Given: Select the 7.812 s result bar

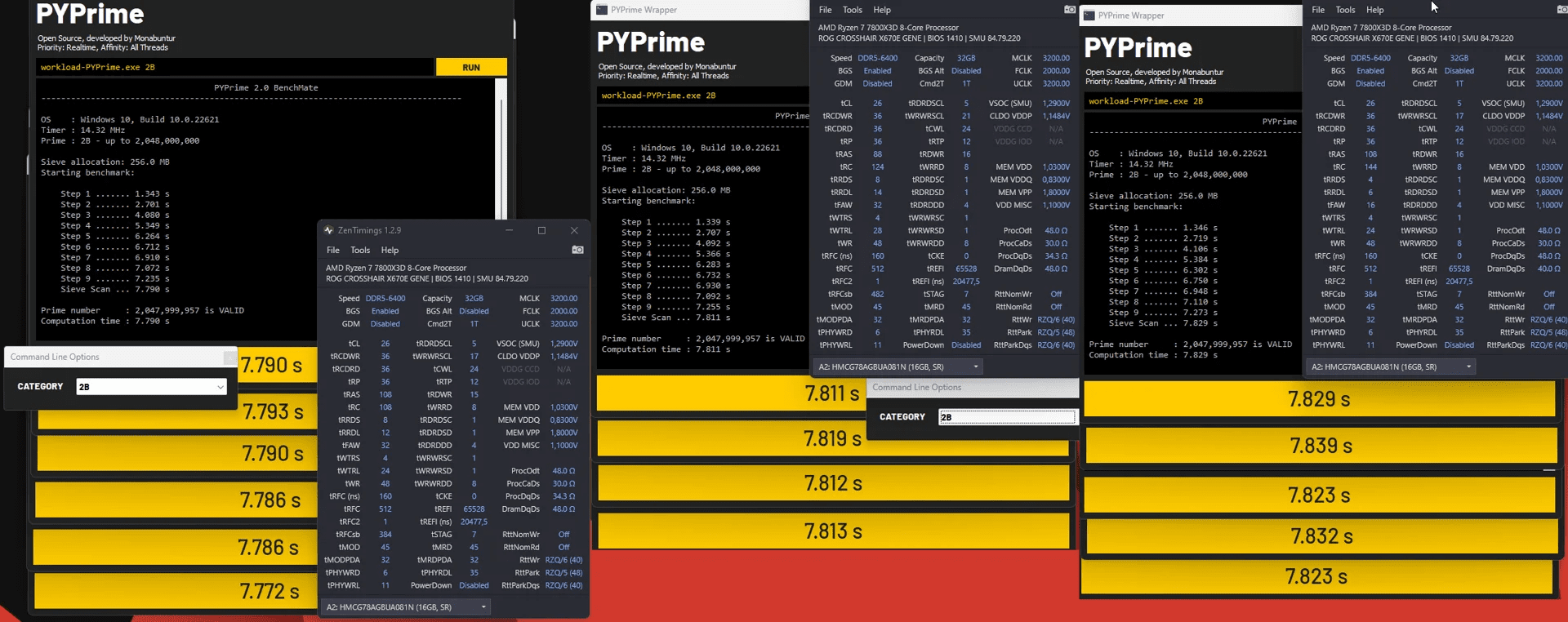Looking at the screenshot, I should (834, 483).
